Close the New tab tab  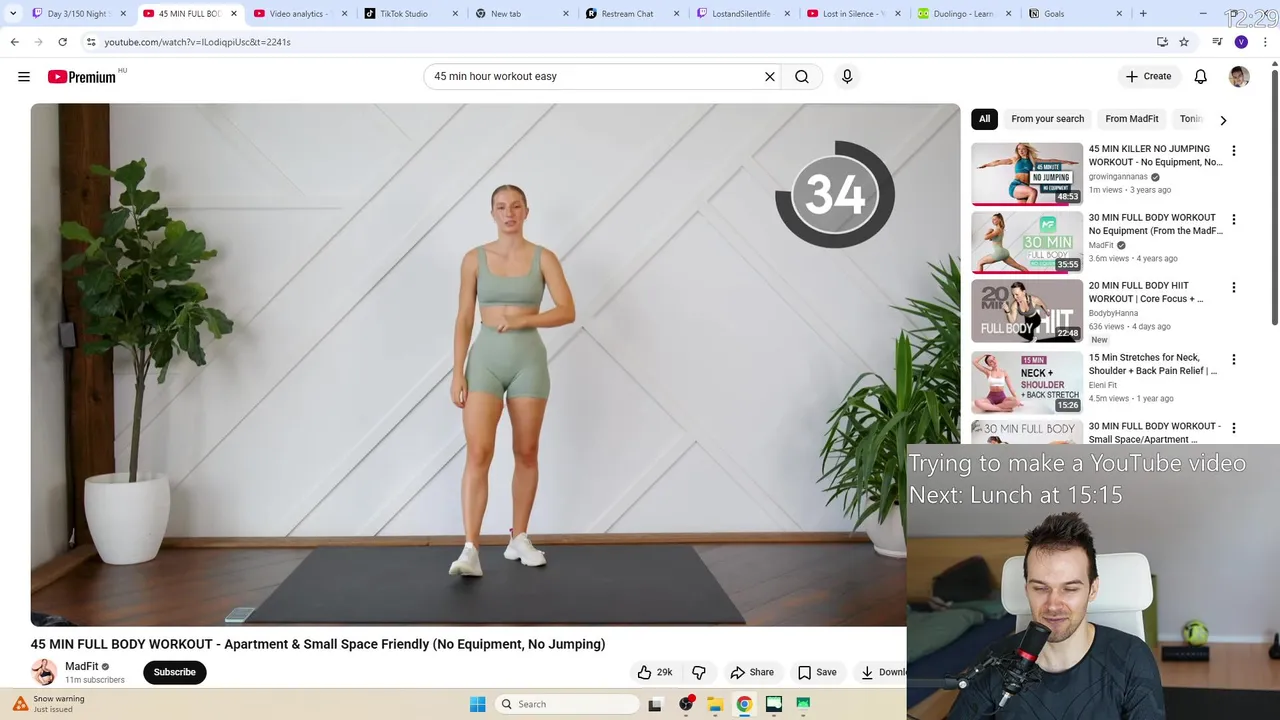click(565, 14)
